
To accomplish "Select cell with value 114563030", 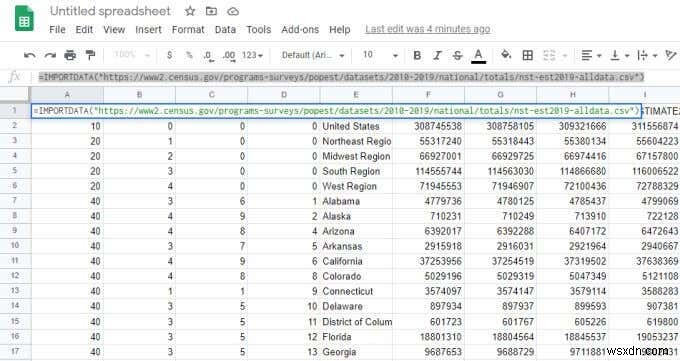I will point(500,171).
